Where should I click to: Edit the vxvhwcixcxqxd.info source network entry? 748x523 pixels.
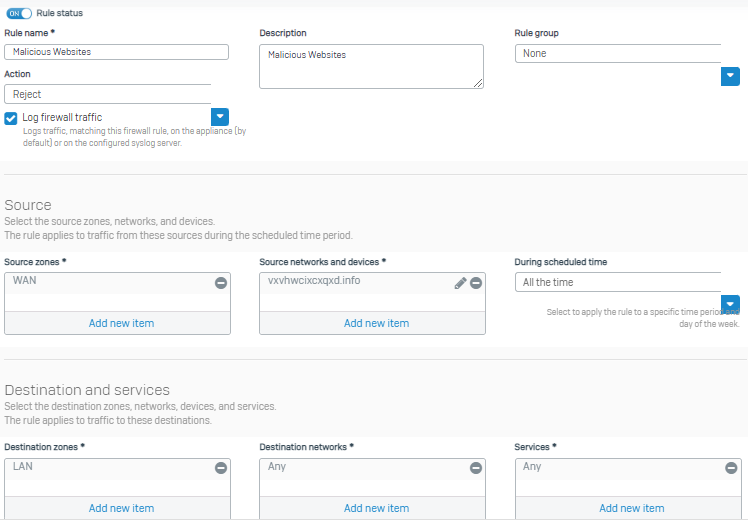460,283
